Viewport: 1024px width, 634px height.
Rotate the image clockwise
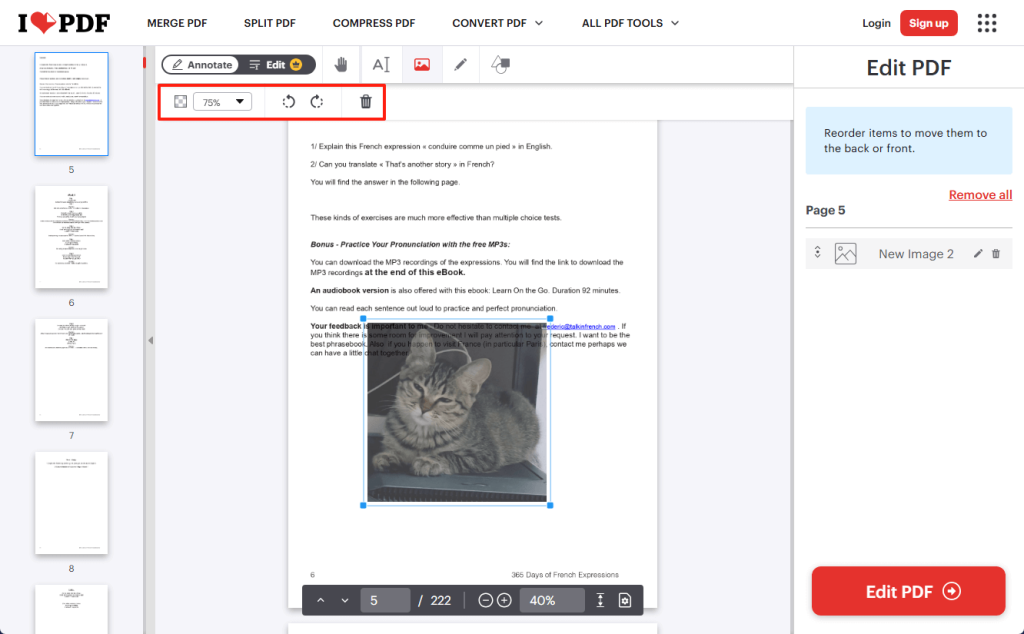tap(317, 102)
